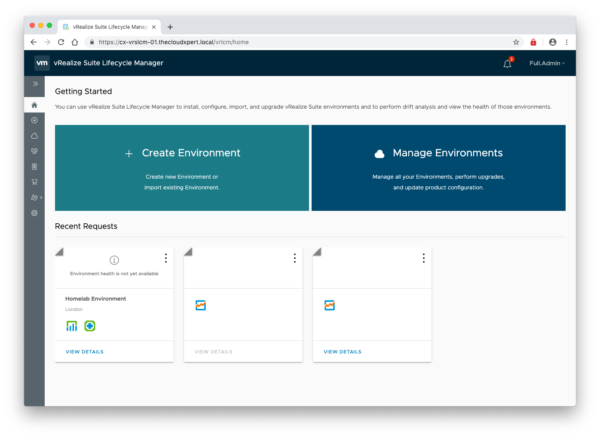Bookmark this page with star icon
Screen dimensions: 600x438
[x=516, y=42]
